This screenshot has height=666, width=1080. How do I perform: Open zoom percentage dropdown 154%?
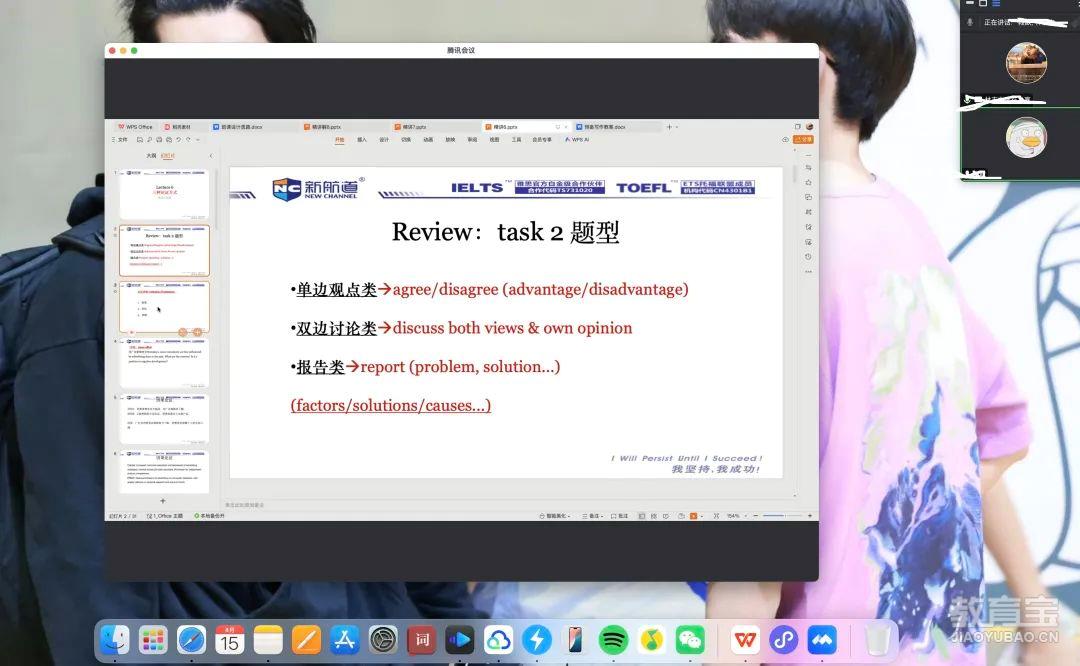(735, 516)
